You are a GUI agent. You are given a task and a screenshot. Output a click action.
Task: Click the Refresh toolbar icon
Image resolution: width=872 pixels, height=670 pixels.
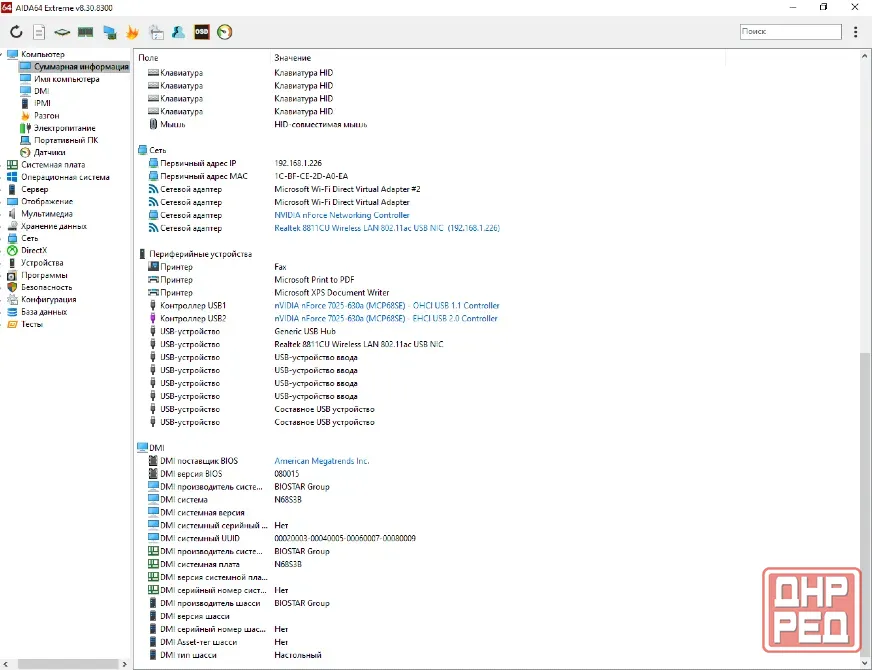coord(16,32)
